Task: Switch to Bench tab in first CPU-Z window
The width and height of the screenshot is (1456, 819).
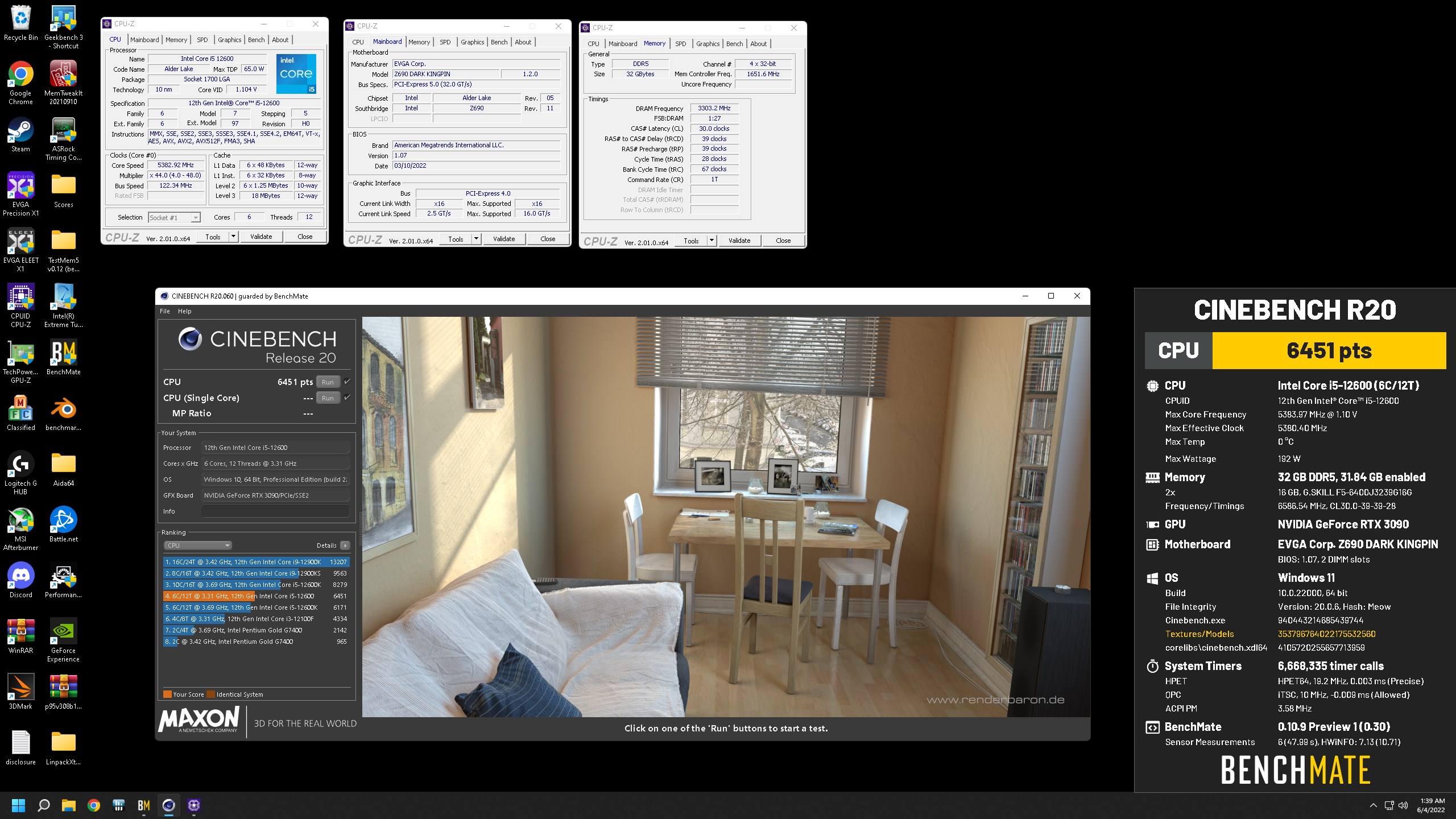Action: point(257,40)
